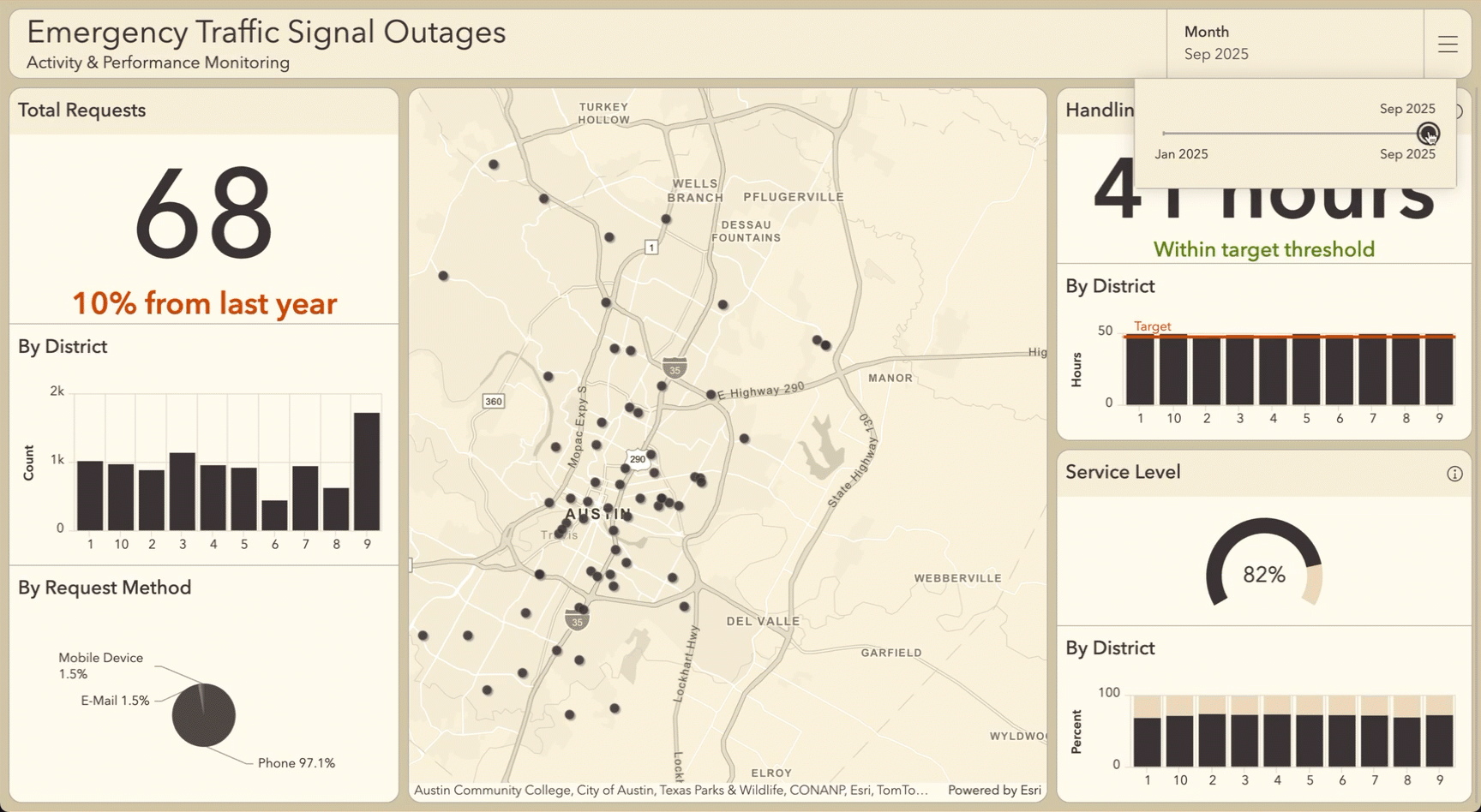Click the Target line label in hours chart

point(1152,326)
